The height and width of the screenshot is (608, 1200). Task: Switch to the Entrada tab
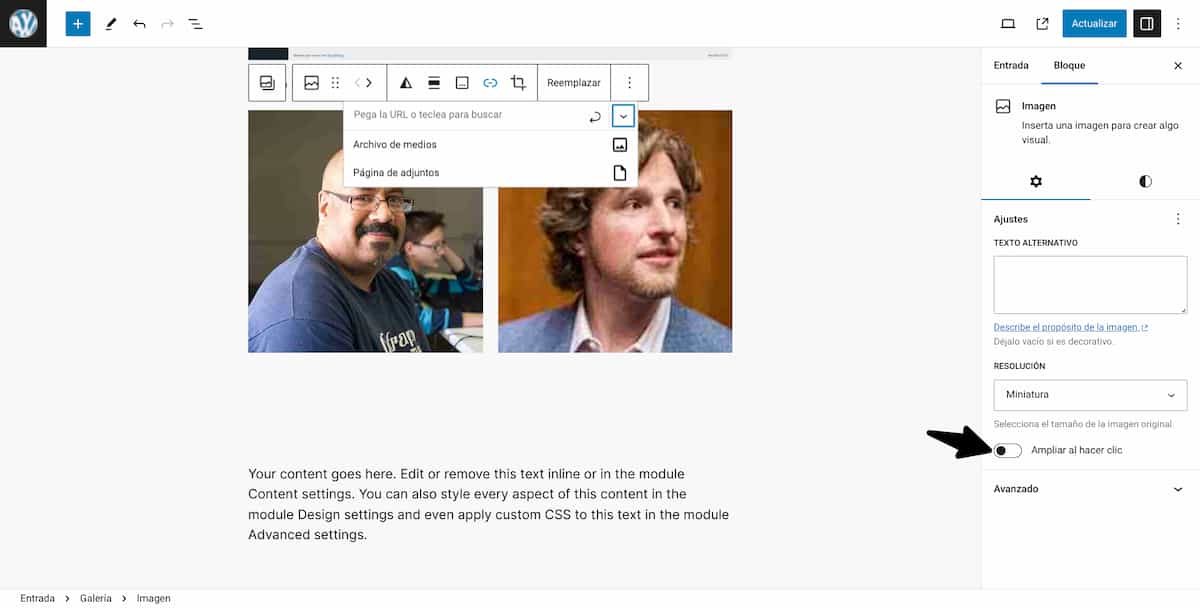point(1011,65)
